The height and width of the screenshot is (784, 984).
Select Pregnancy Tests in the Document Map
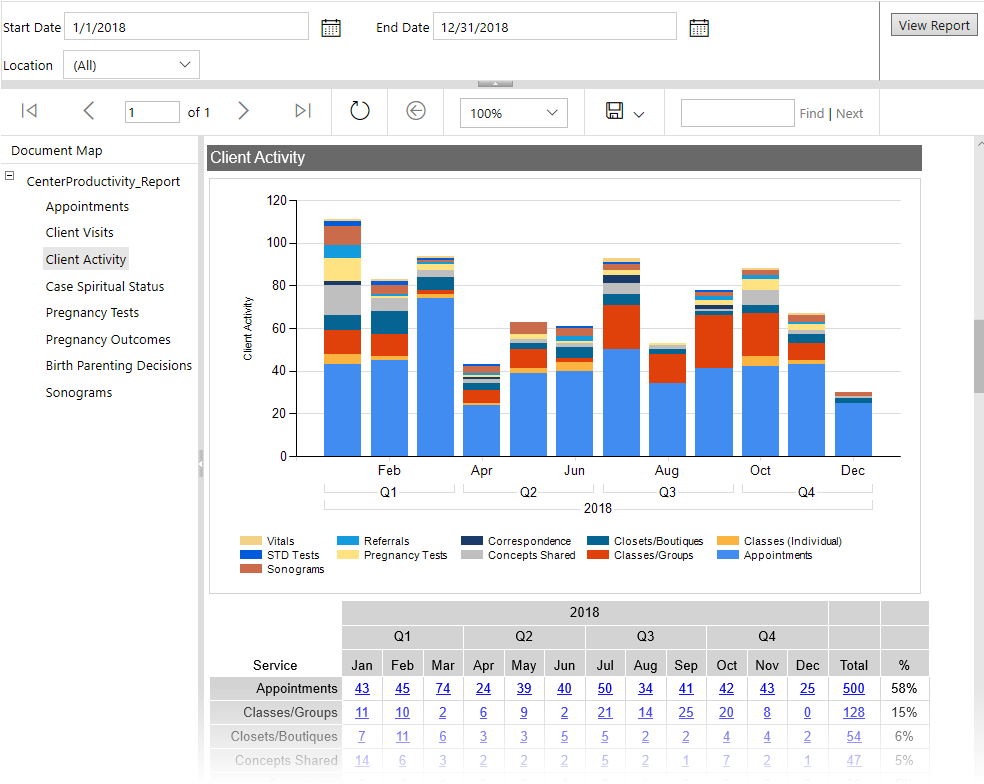click(x=92, y=313)
